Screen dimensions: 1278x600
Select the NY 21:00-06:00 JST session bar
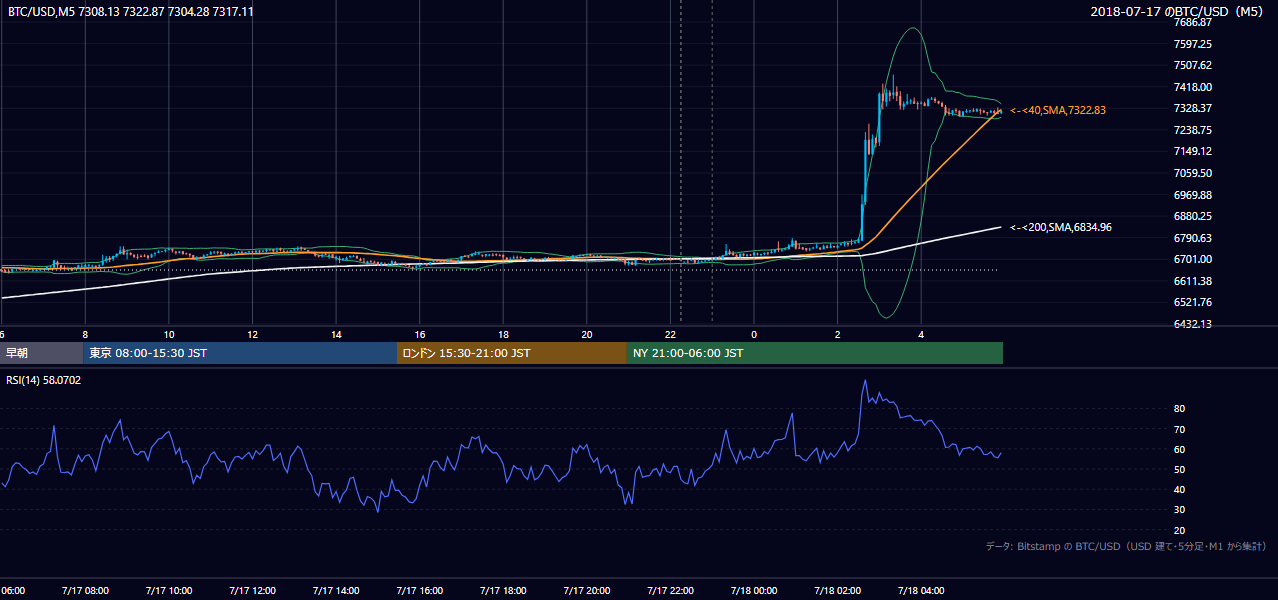click(x=815, y=353)
